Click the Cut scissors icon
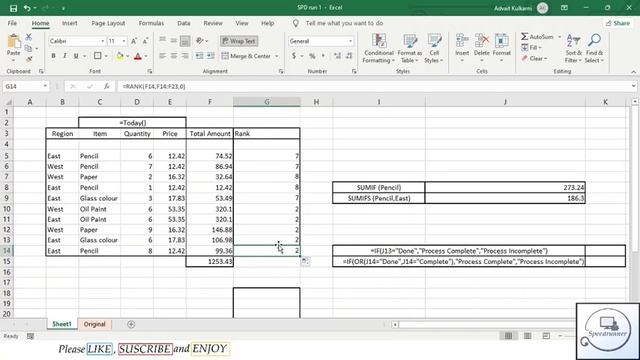Image resolution: width=640 pixels, height=360 pixels. point(29,37)
